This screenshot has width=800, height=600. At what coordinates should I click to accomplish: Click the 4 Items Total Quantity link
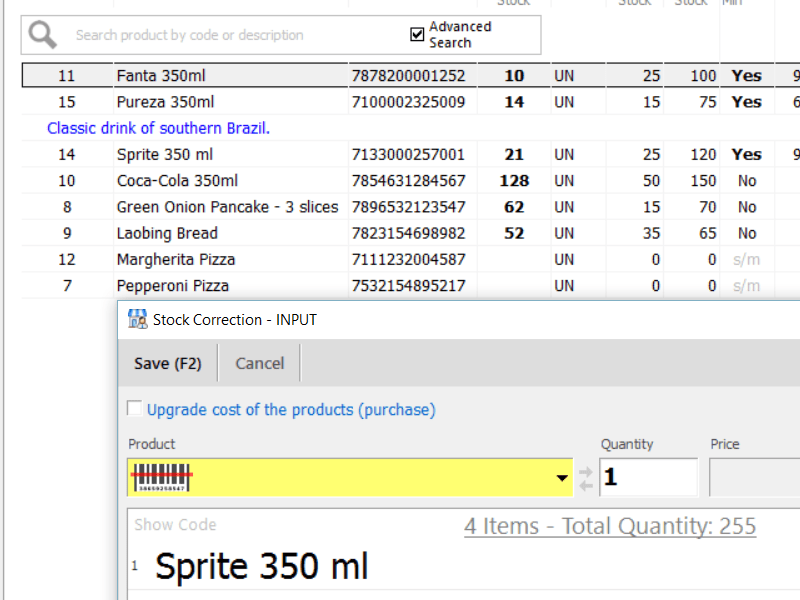tap(609, 526)
